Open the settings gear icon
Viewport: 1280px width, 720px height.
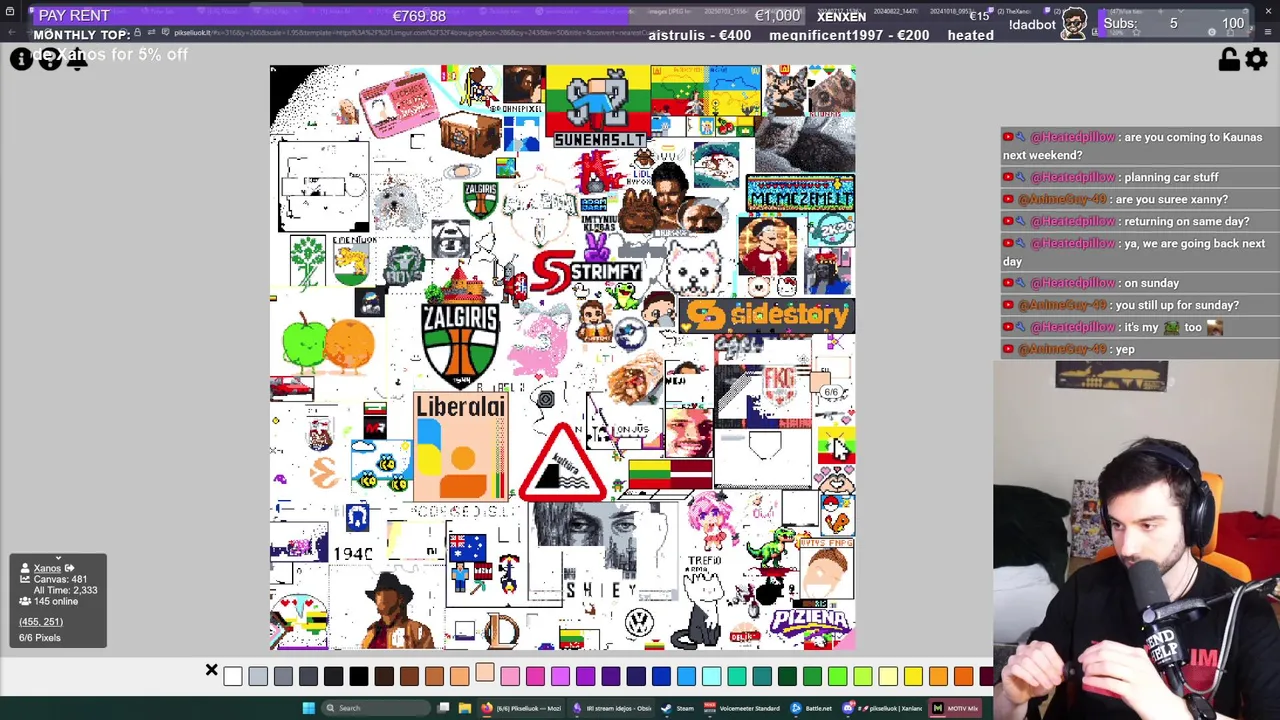1257,60
